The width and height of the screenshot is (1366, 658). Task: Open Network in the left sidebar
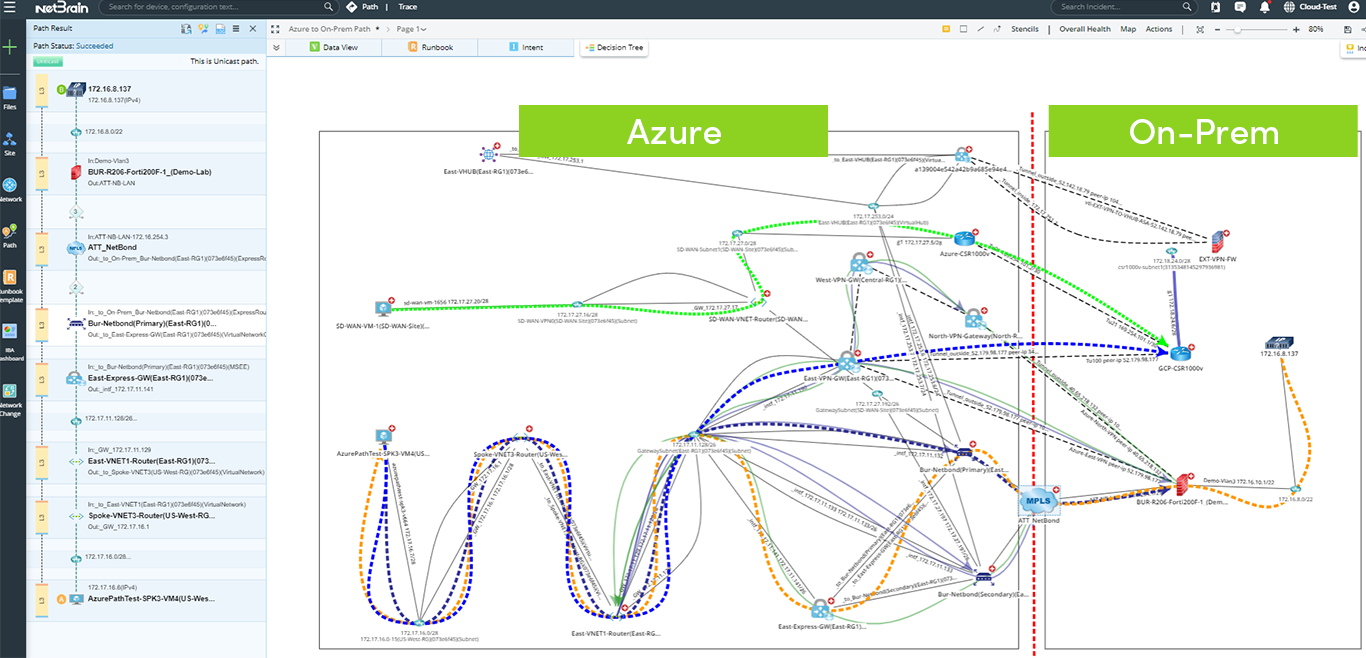[10, 190]
